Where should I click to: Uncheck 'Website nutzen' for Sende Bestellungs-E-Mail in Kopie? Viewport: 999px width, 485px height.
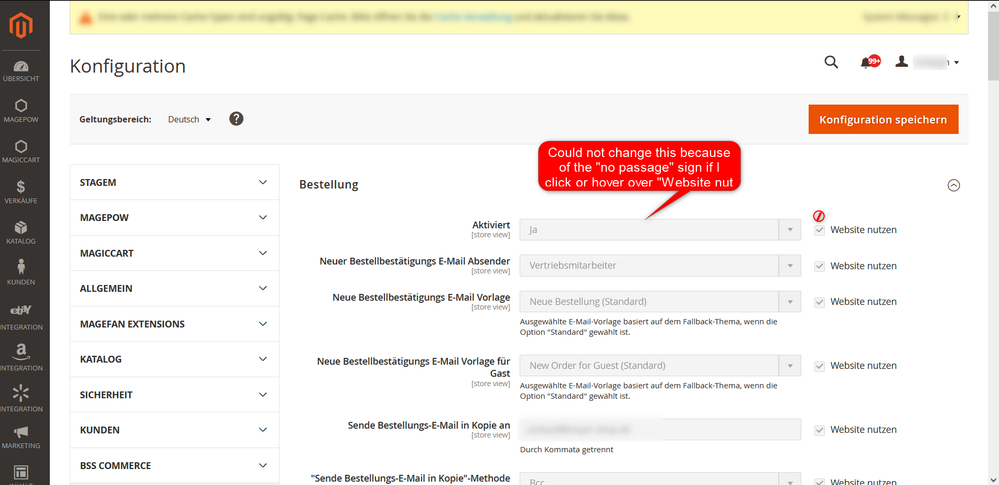click(x=820, y=430)
